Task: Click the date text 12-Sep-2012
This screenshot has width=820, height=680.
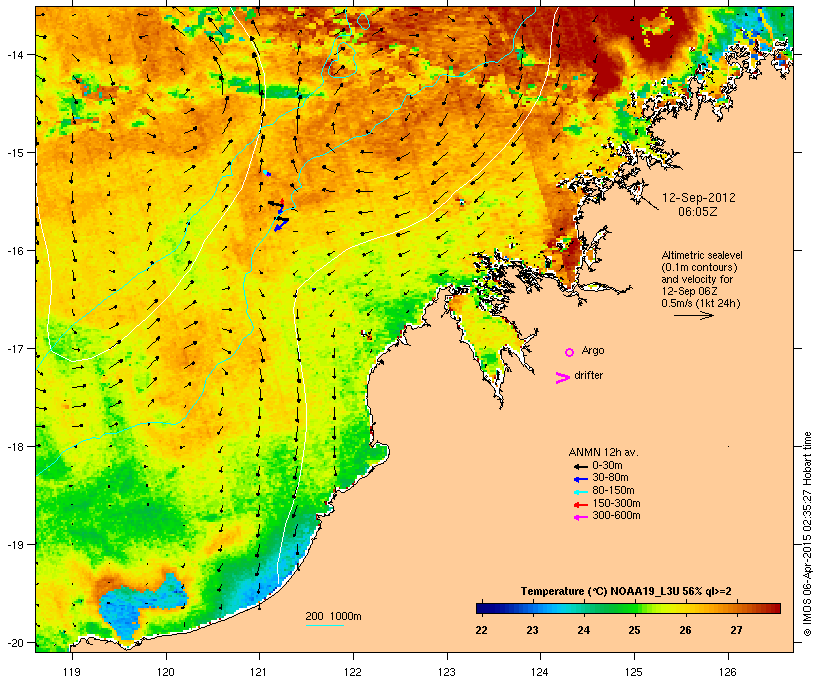Action: click(699, 198)
